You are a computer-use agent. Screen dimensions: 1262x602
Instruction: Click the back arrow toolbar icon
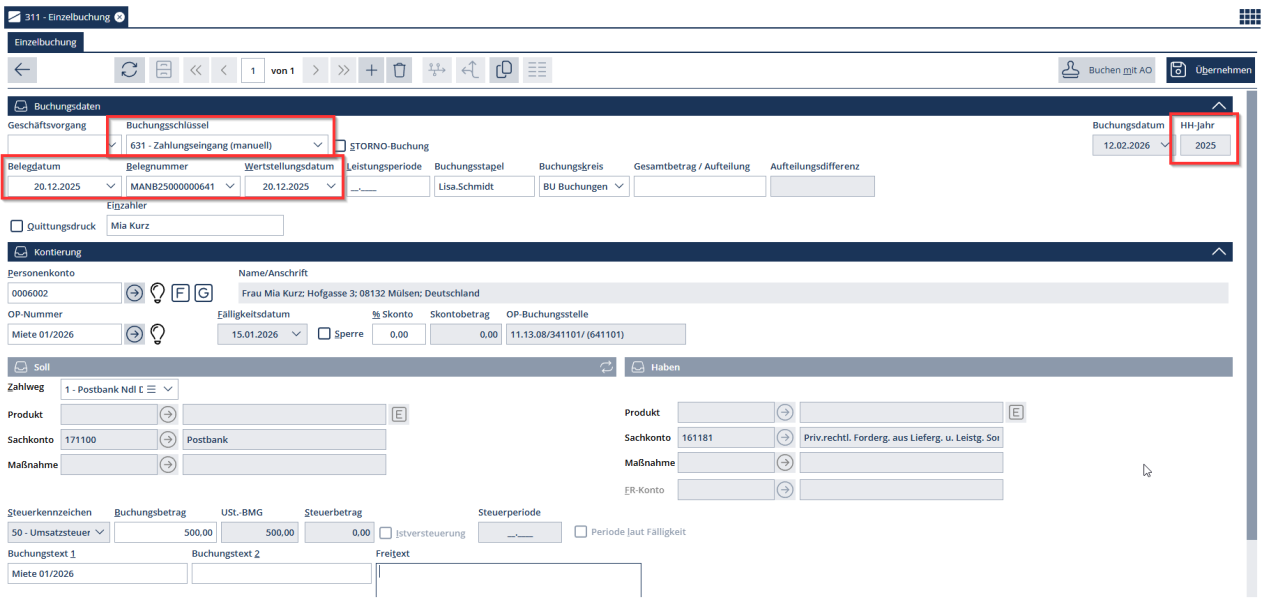[x=23, y=70]
